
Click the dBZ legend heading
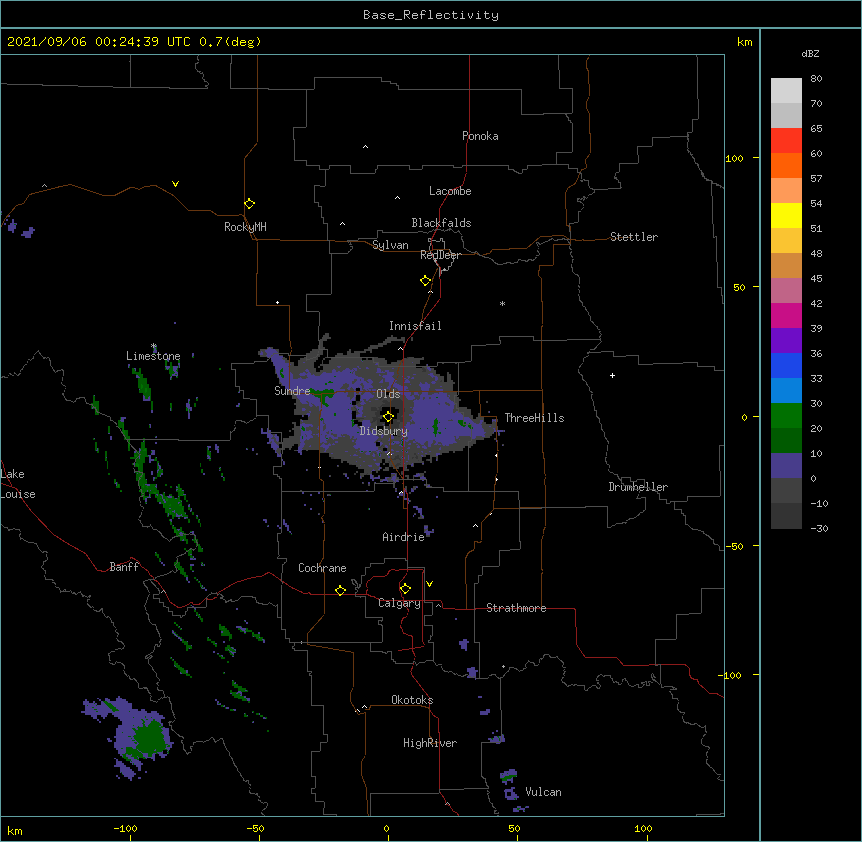[810, 53]
